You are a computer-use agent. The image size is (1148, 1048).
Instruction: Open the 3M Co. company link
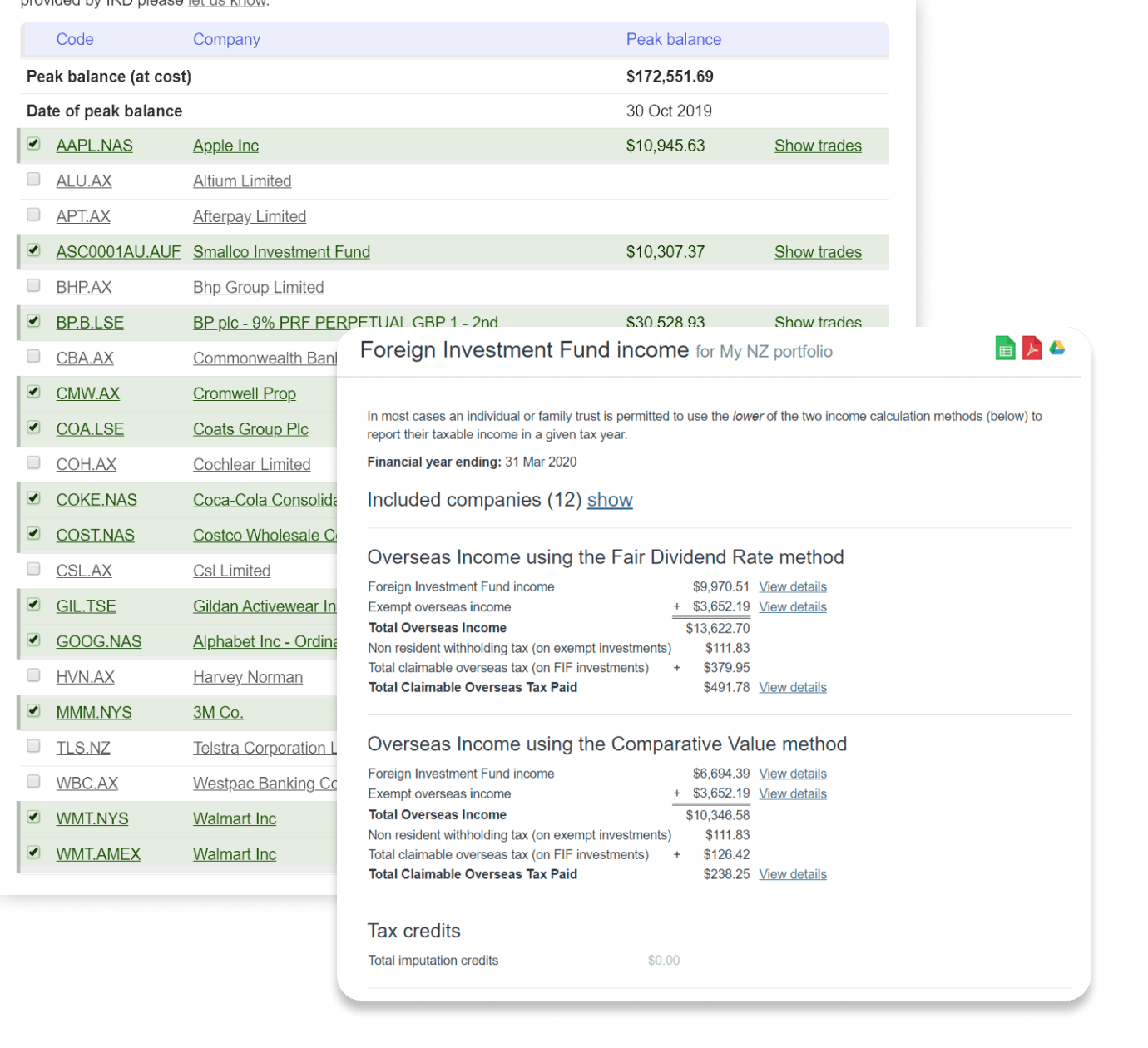[218, 712]
